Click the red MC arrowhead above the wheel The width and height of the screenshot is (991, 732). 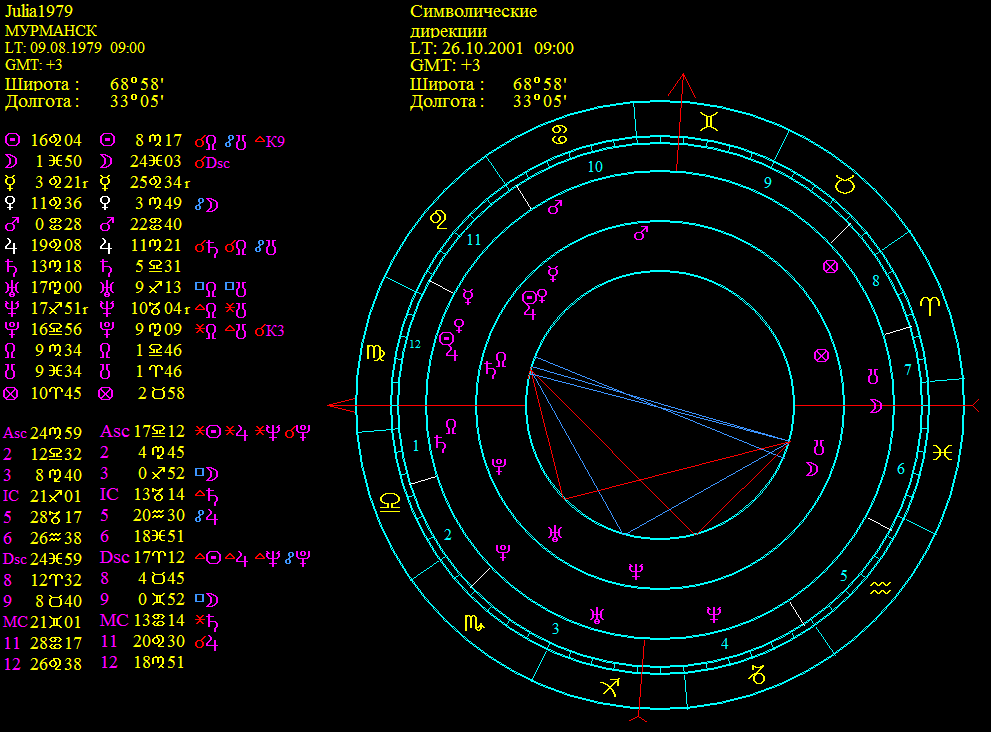tap(683, 86)
